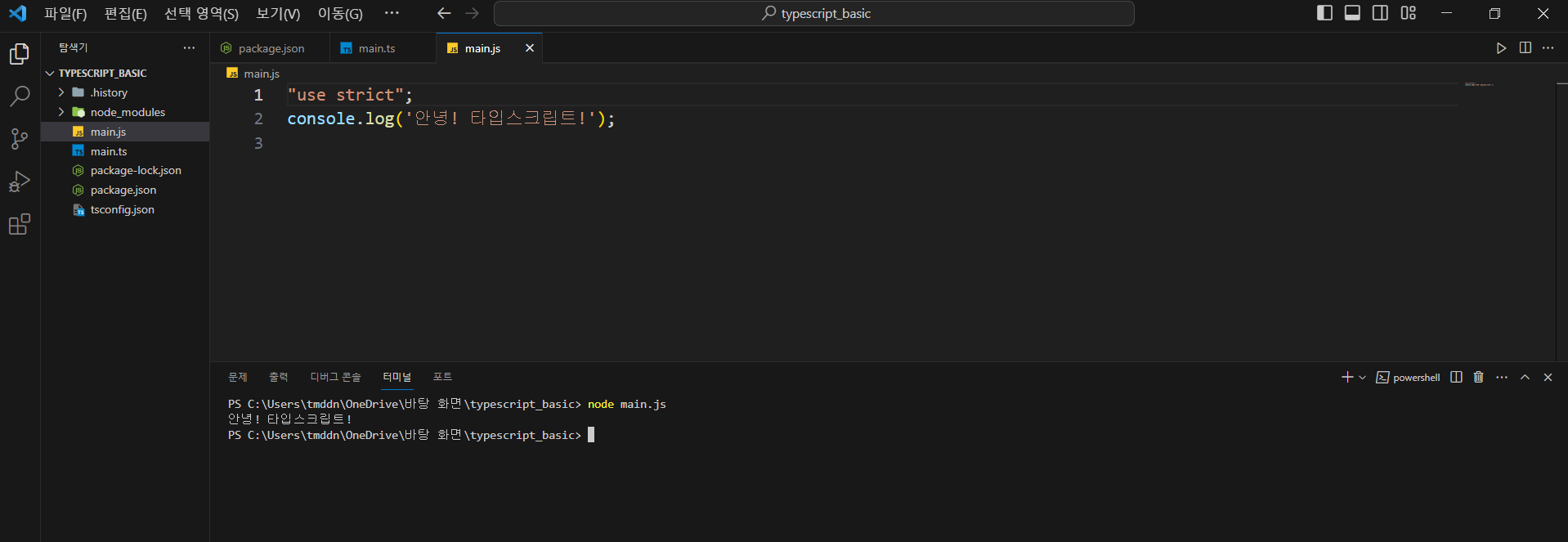Click the VS Code logo icon
Screen dimensions: 1568x542
coord(17,14)
